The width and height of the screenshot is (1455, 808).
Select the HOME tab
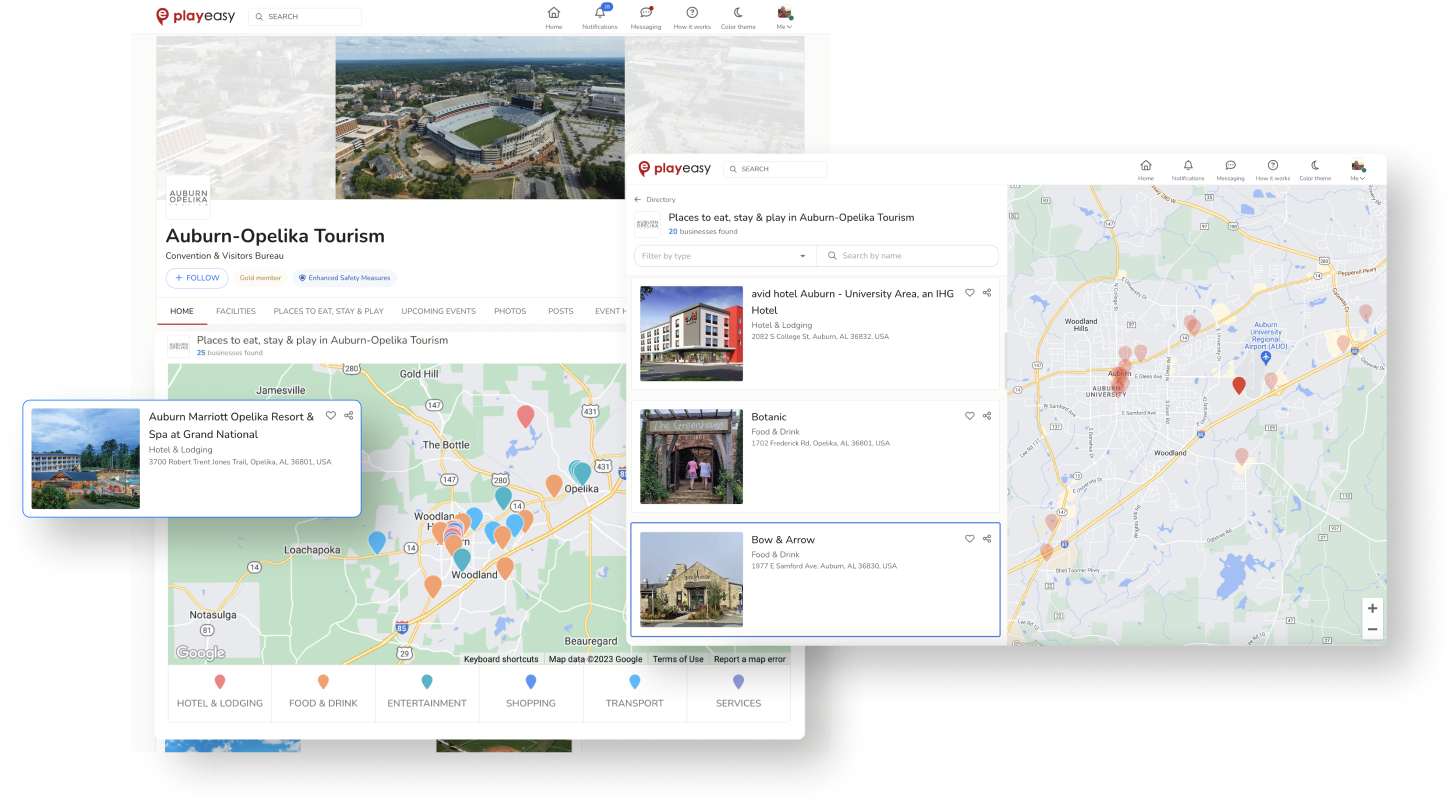(x=182, y=311)
